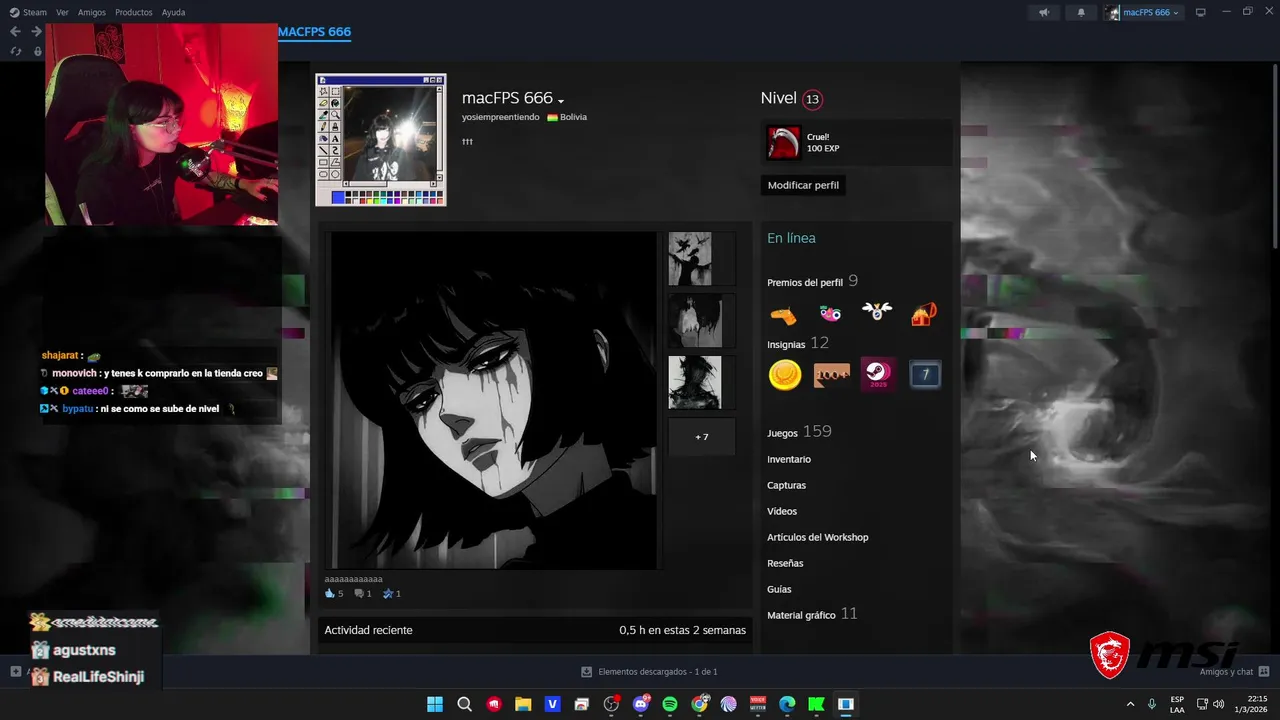This screenshot has height=720, width=1280.
Task: Open Microsoft Edge from the taskbar
Action: coord(787,704)
